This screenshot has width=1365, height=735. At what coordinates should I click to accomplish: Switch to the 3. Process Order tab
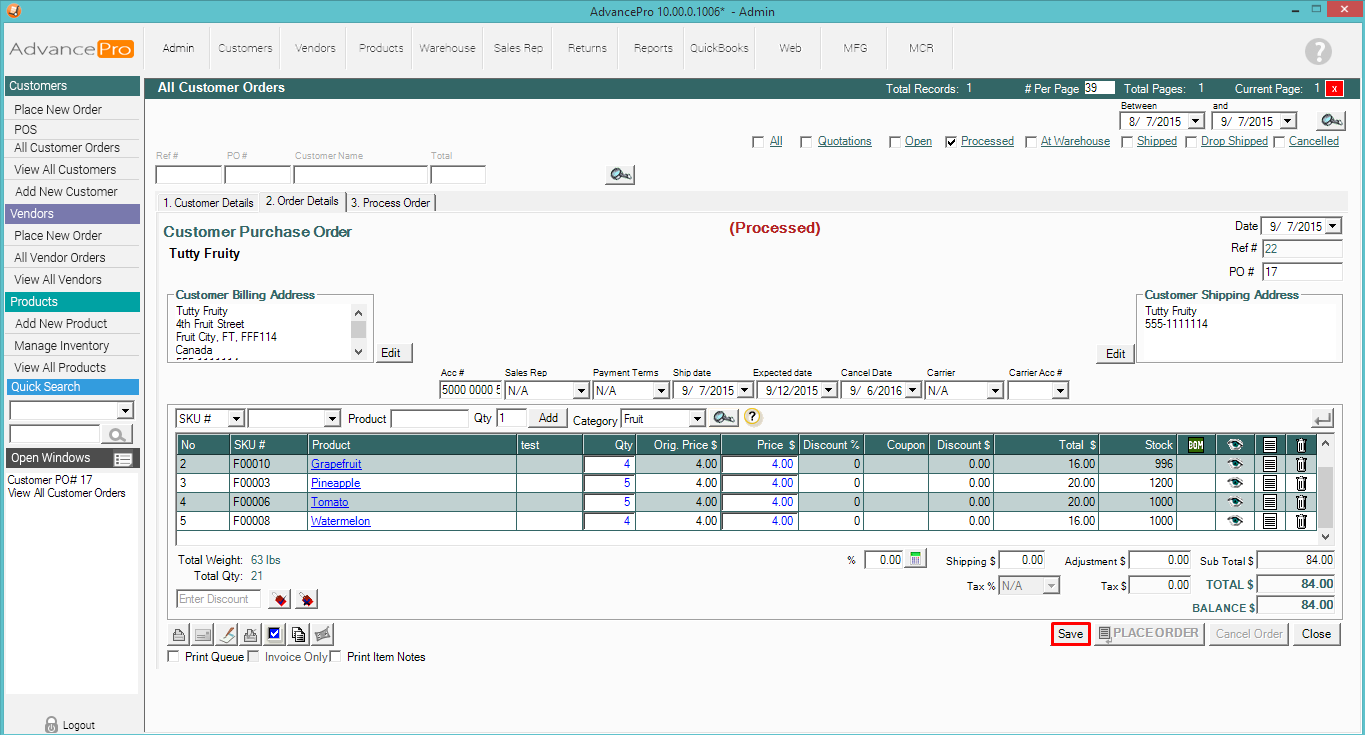[x=392, y=203]
